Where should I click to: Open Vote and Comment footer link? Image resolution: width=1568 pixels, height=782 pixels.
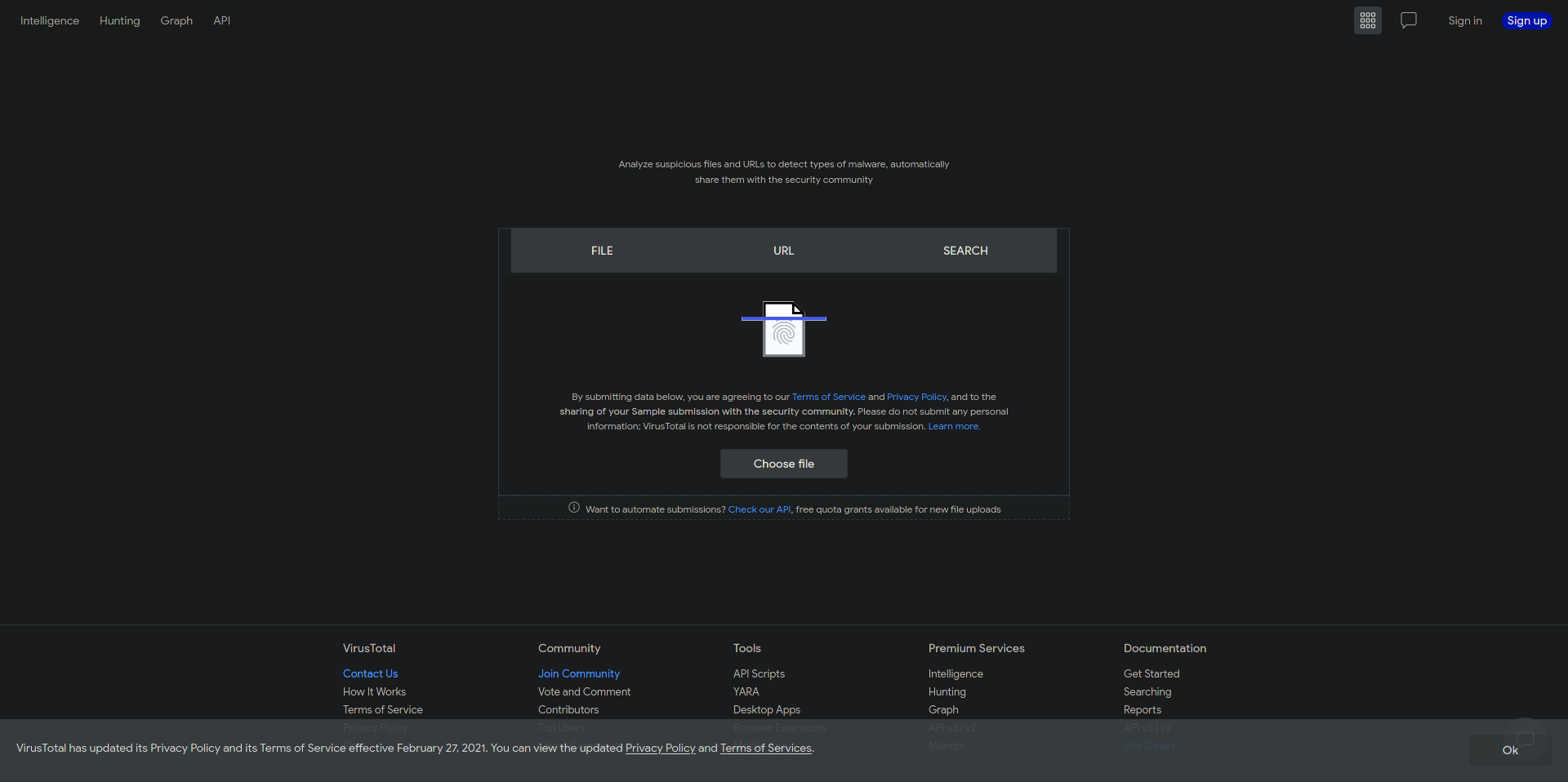tap(585, 691)
